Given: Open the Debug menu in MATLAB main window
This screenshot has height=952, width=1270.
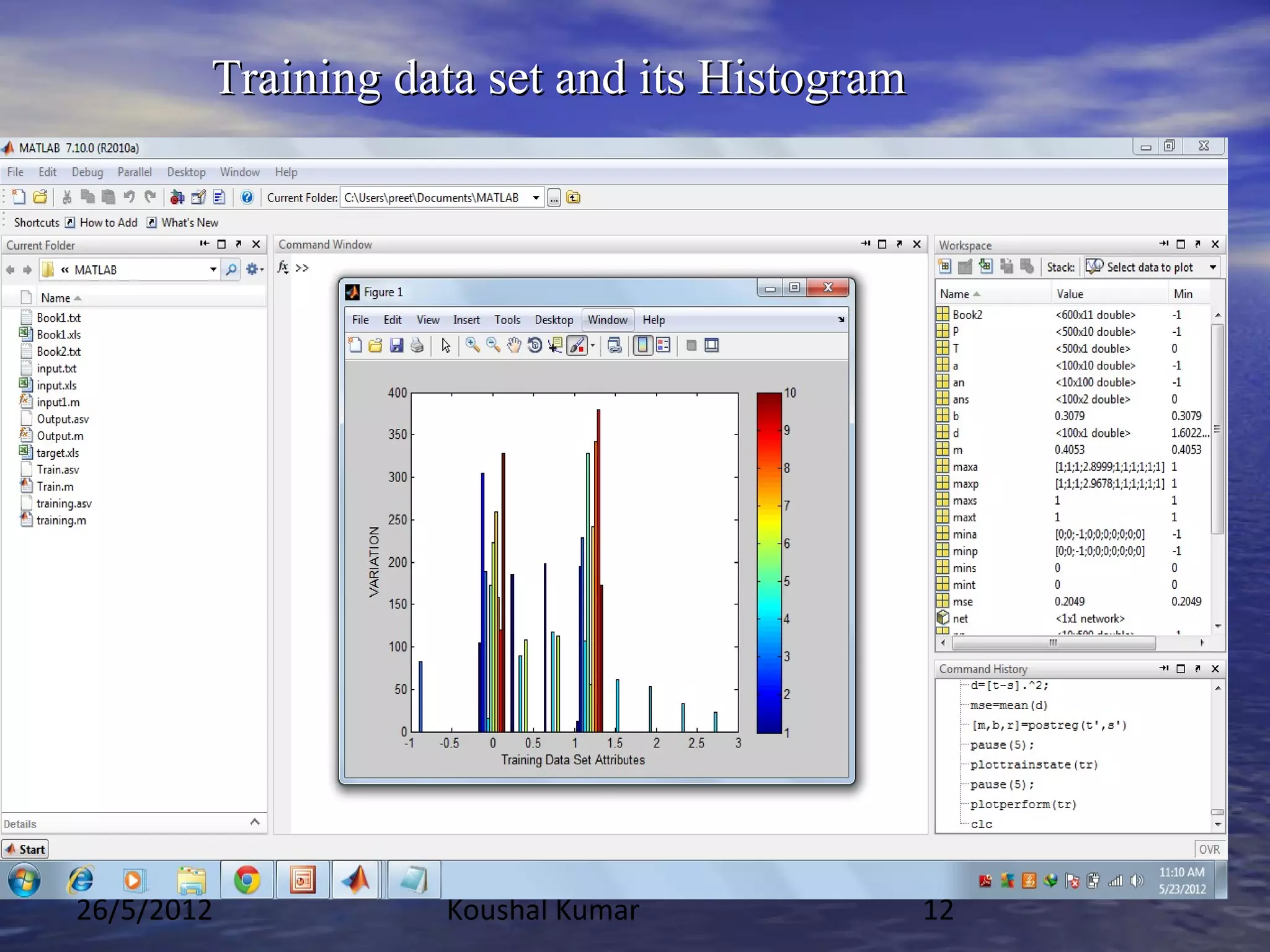Looking at the screenshot, I should pos(87,172).
